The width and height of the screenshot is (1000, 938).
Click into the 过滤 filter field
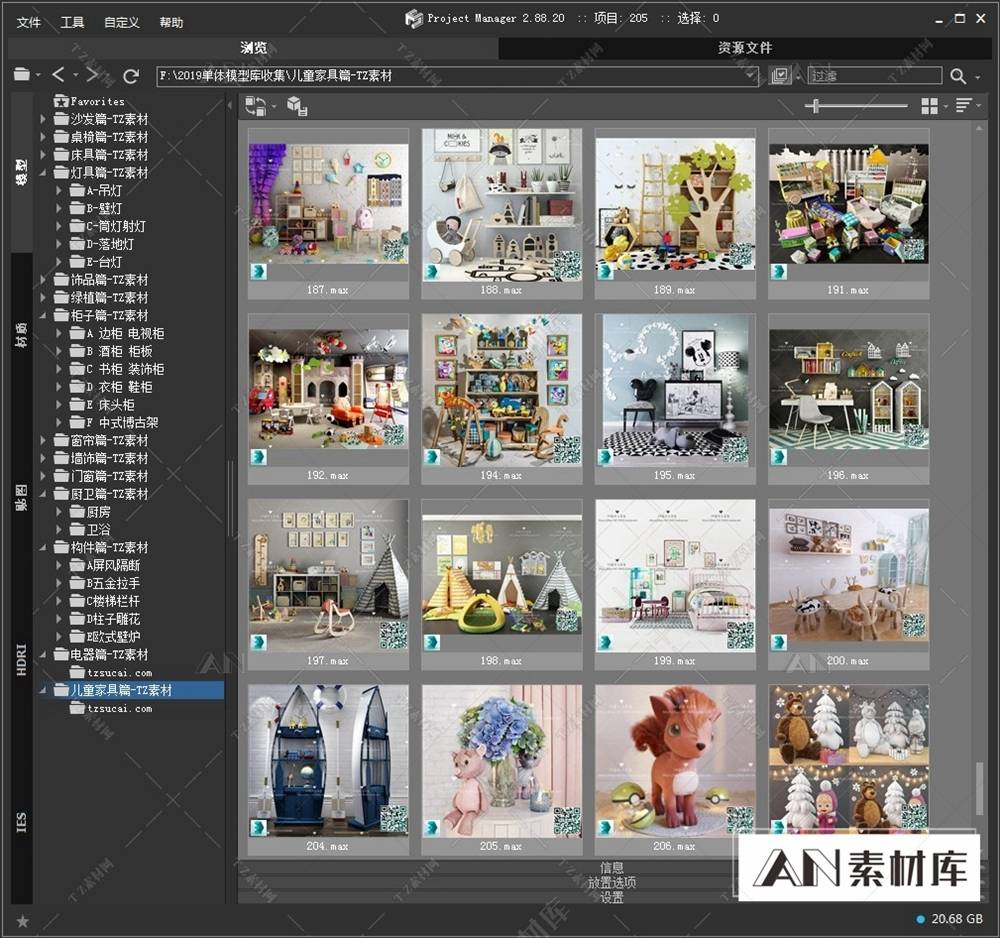[x=874, y=76]
